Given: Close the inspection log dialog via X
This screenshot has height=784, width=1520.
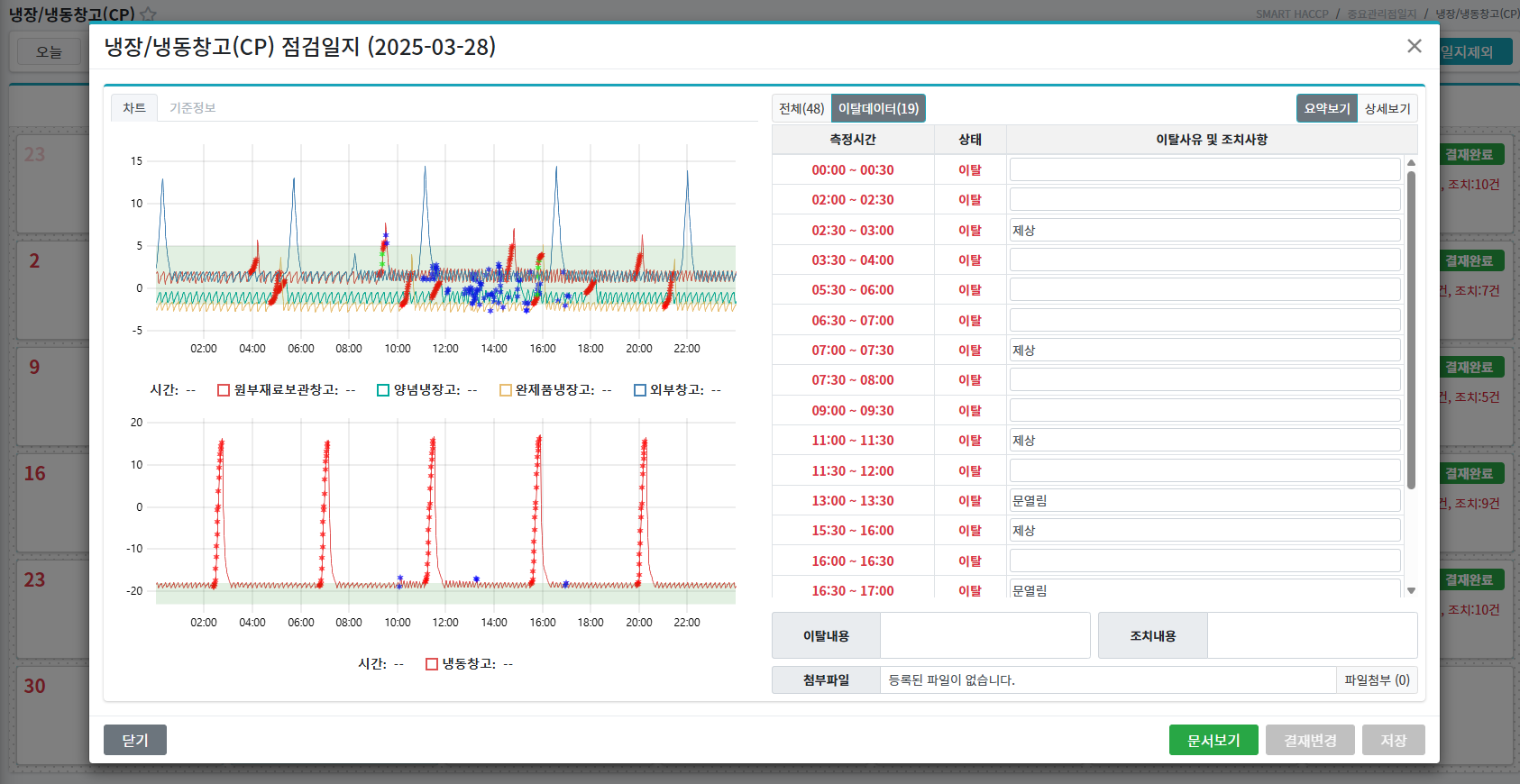Looking at the screenshot, I should [1414, 46].
